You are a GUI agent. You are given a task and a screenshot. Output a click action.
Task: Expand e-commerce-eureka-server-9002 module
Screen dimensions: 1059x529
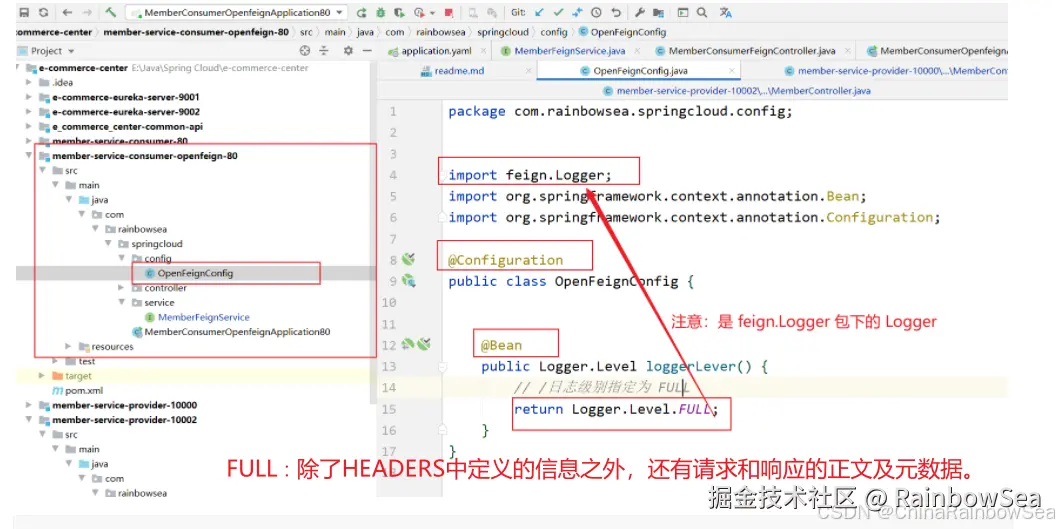point(29,112)
